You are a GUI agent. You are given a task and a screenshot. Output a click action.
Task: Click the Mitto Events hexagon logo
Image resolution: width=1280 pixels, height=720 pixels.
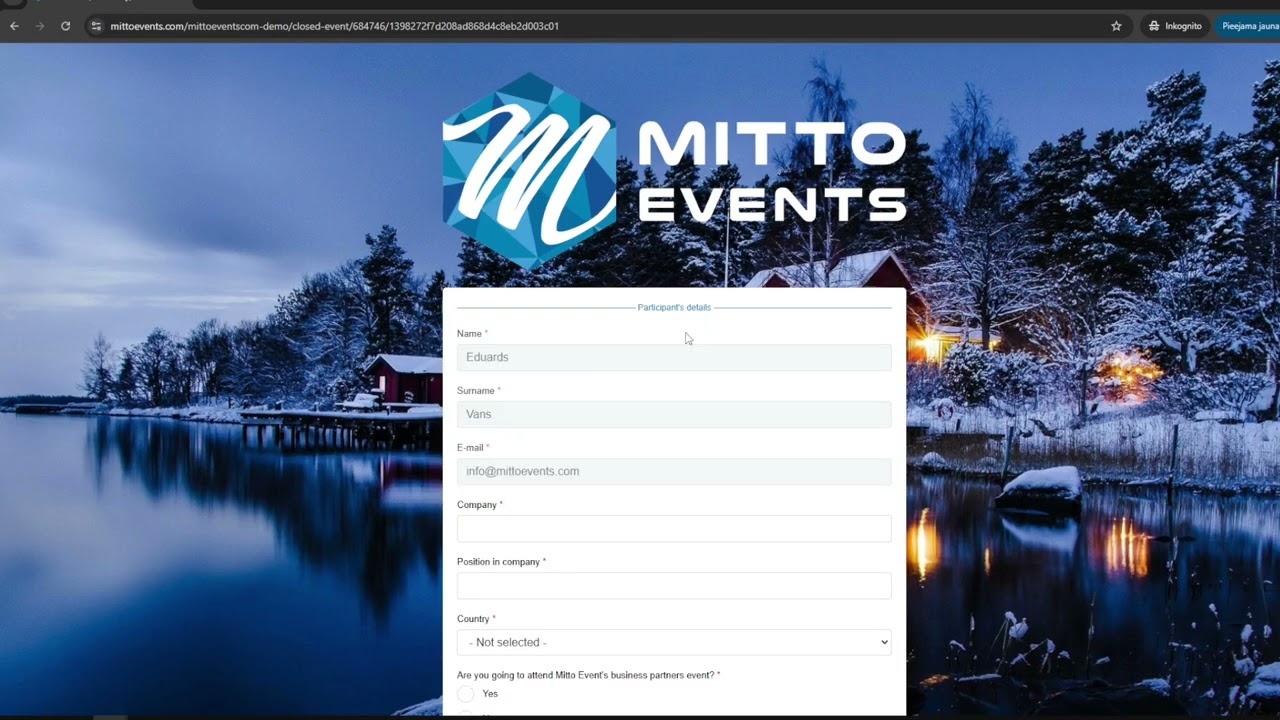[529, 171]
